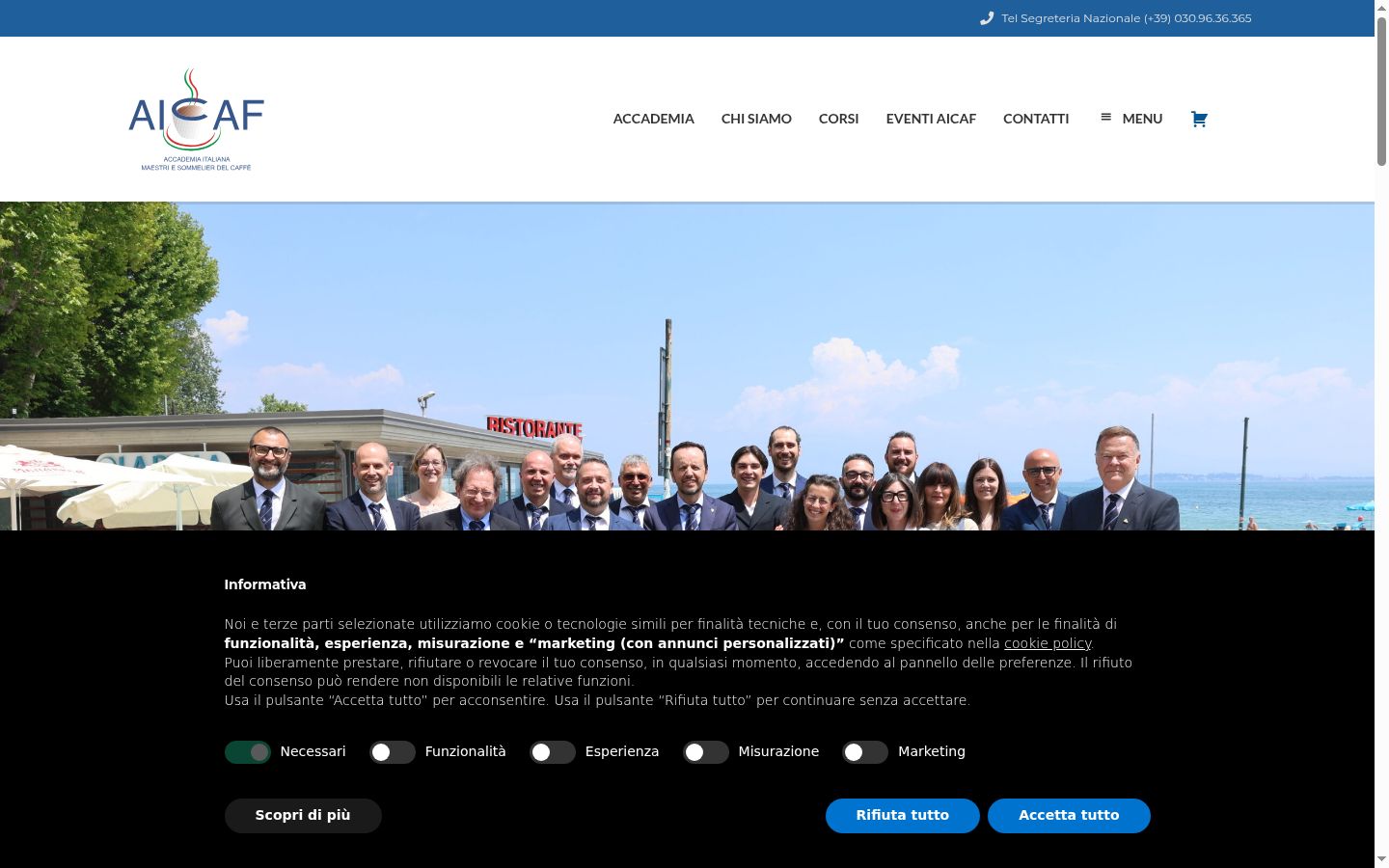
Task: Click the AICAF logo
Action: 197,120
